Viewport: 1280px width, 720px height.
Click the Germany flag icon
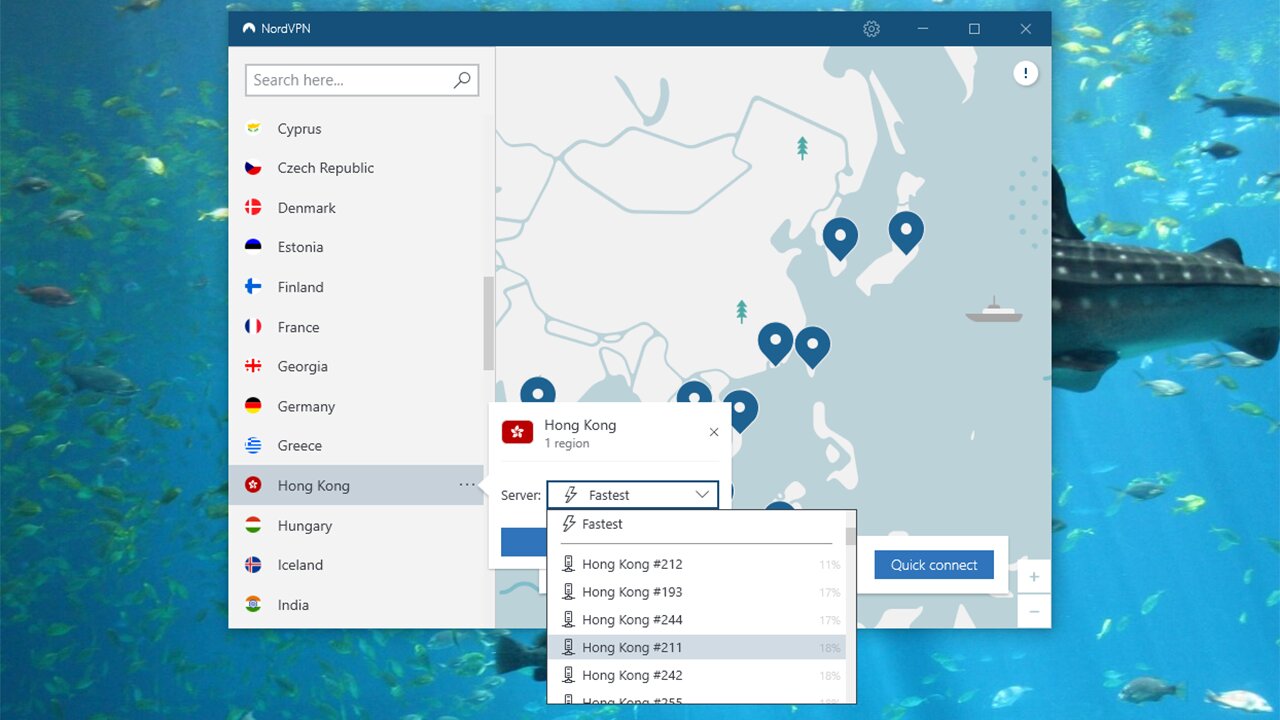click(254, 406)
